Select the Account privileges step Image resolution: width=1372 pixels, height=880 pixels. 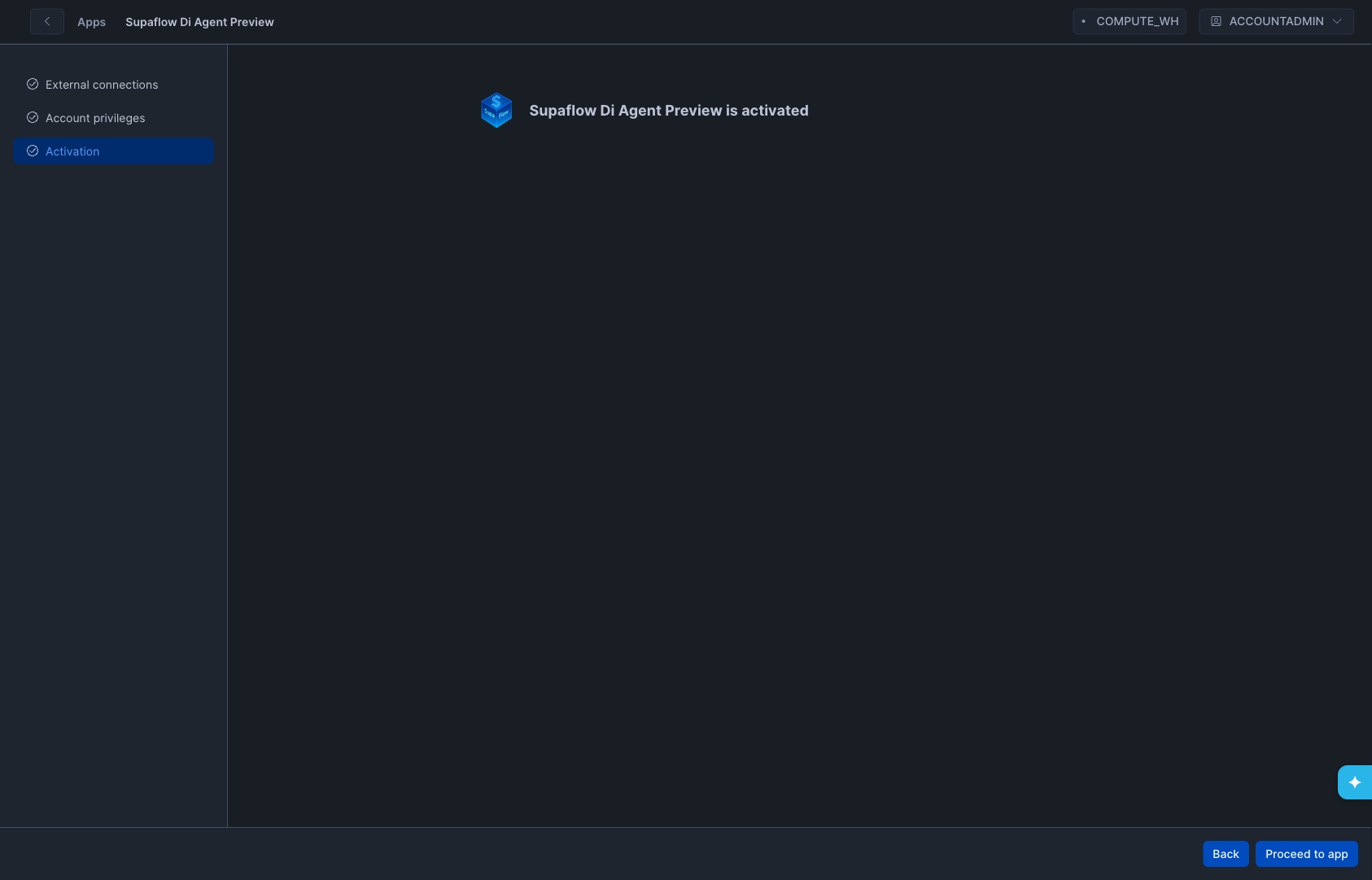click(x=95, y=118)
